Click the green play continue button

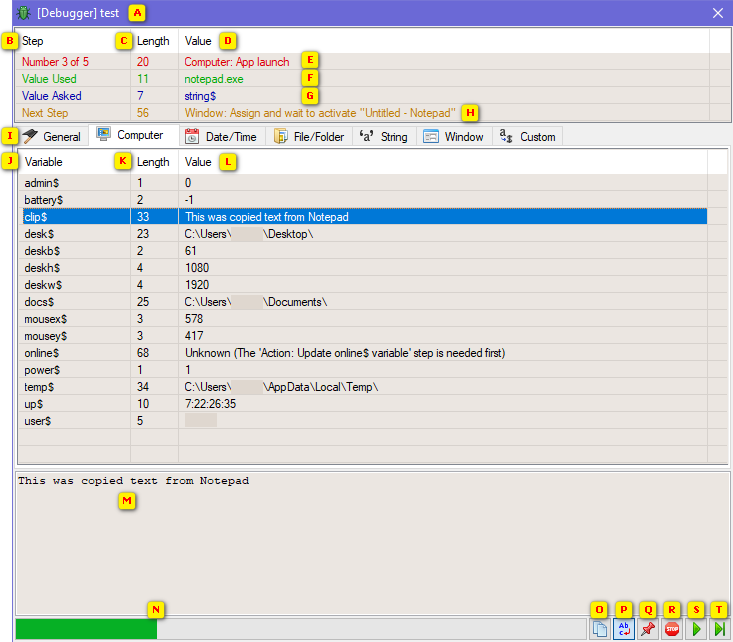[696, 629]
